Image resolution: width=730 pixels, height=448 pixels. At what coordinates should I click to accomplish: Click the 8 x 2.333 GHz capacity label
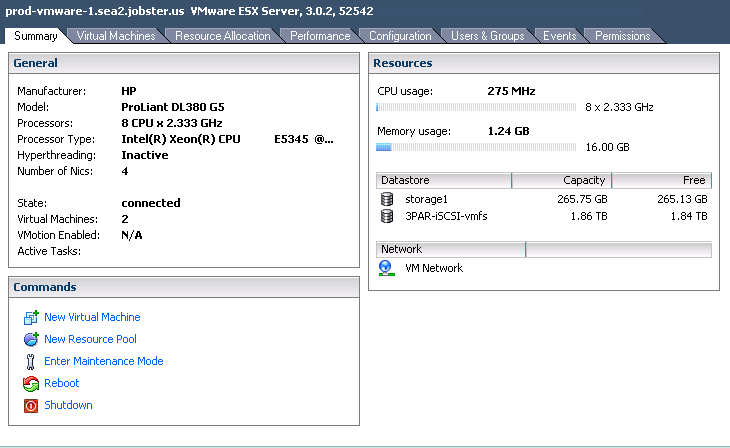click(619, 107)
